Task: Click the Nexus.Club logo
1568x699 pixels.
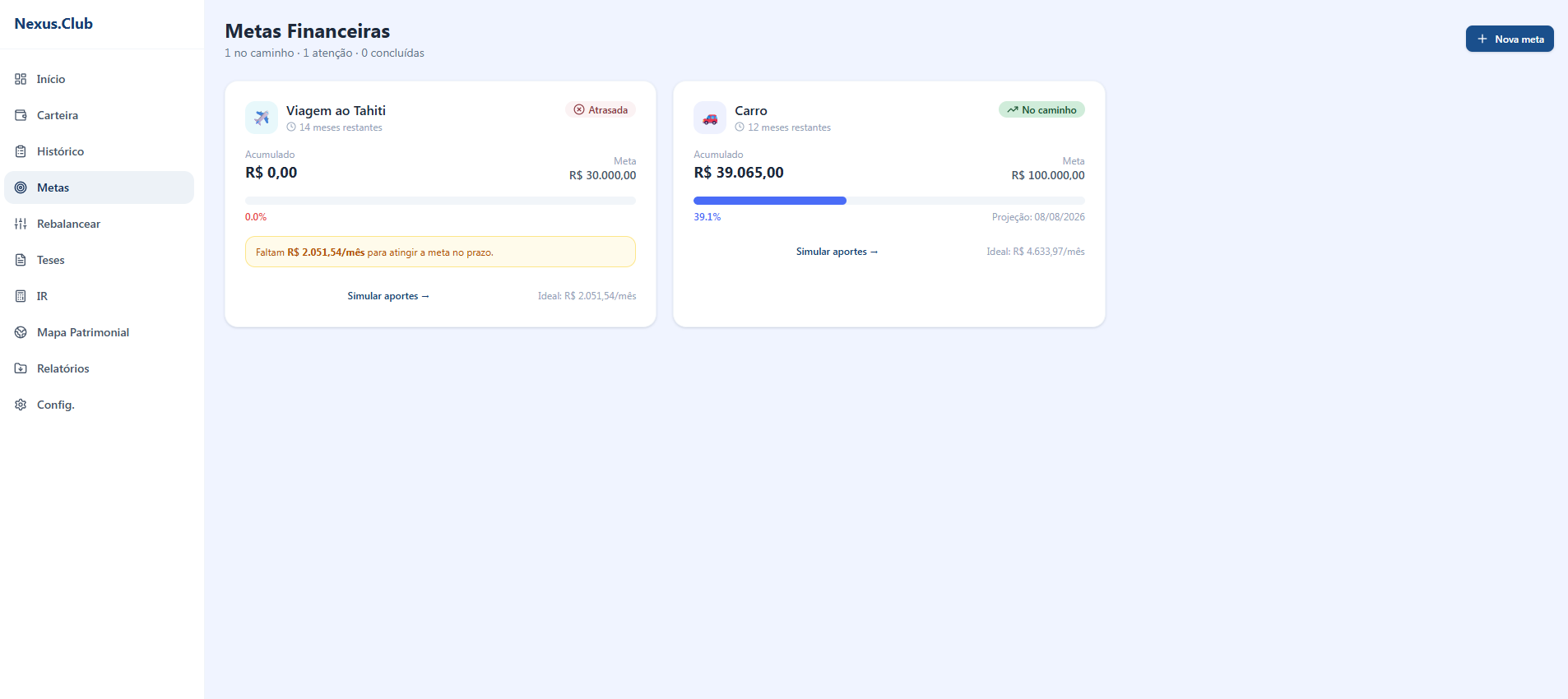Action: 53,24
